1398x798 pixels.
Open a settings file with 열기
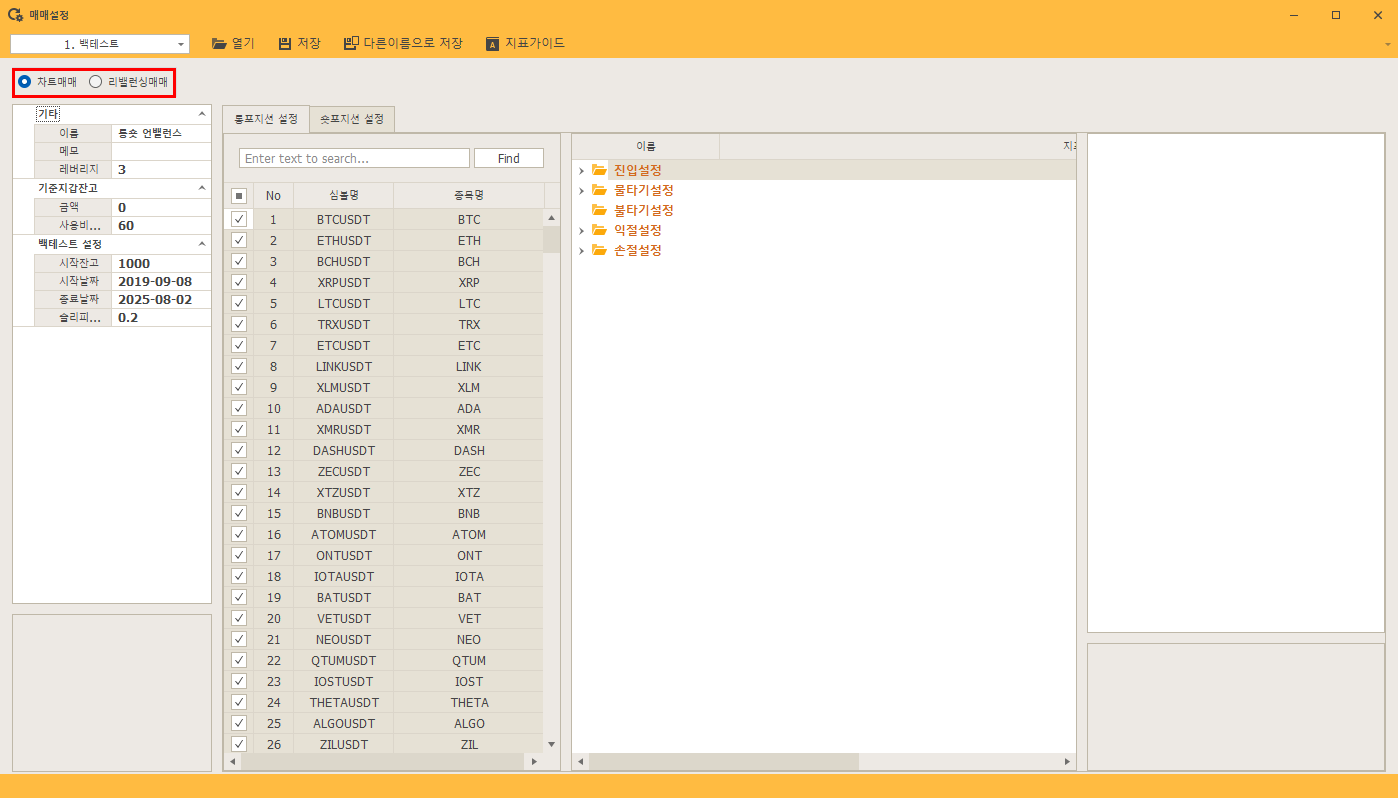(233, 43)
